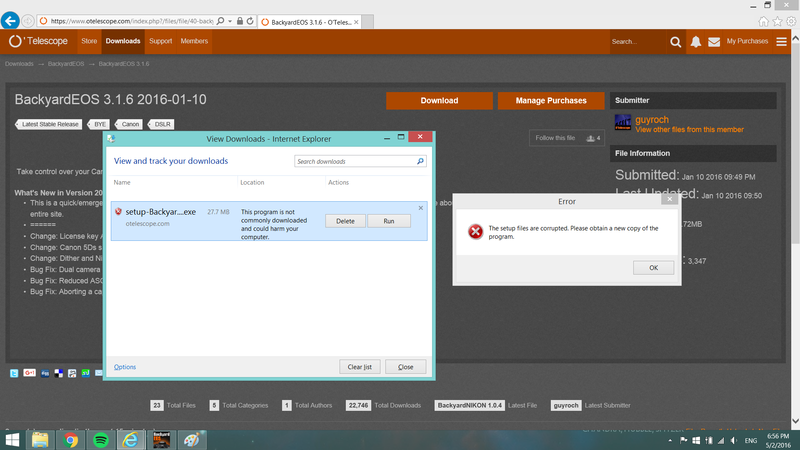Switch to Internet Explorer on the taskbar

131,440
